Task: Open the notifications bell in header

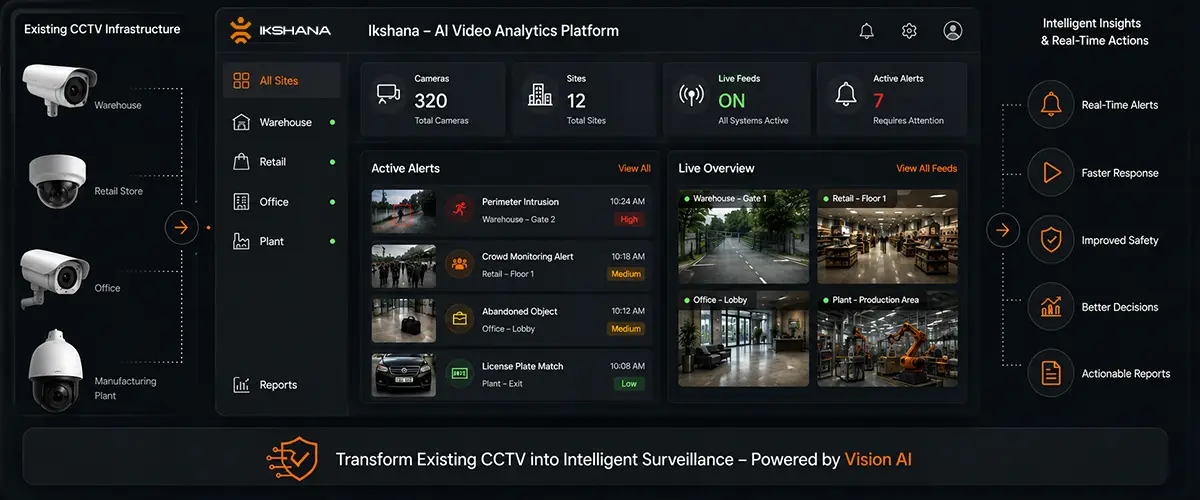Action: coord(867,31)
